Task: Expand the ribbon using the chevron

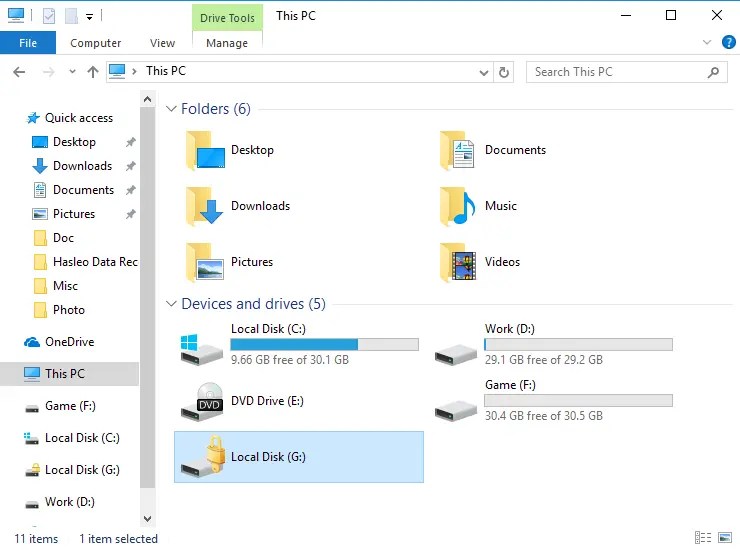Action: (706, 42)
